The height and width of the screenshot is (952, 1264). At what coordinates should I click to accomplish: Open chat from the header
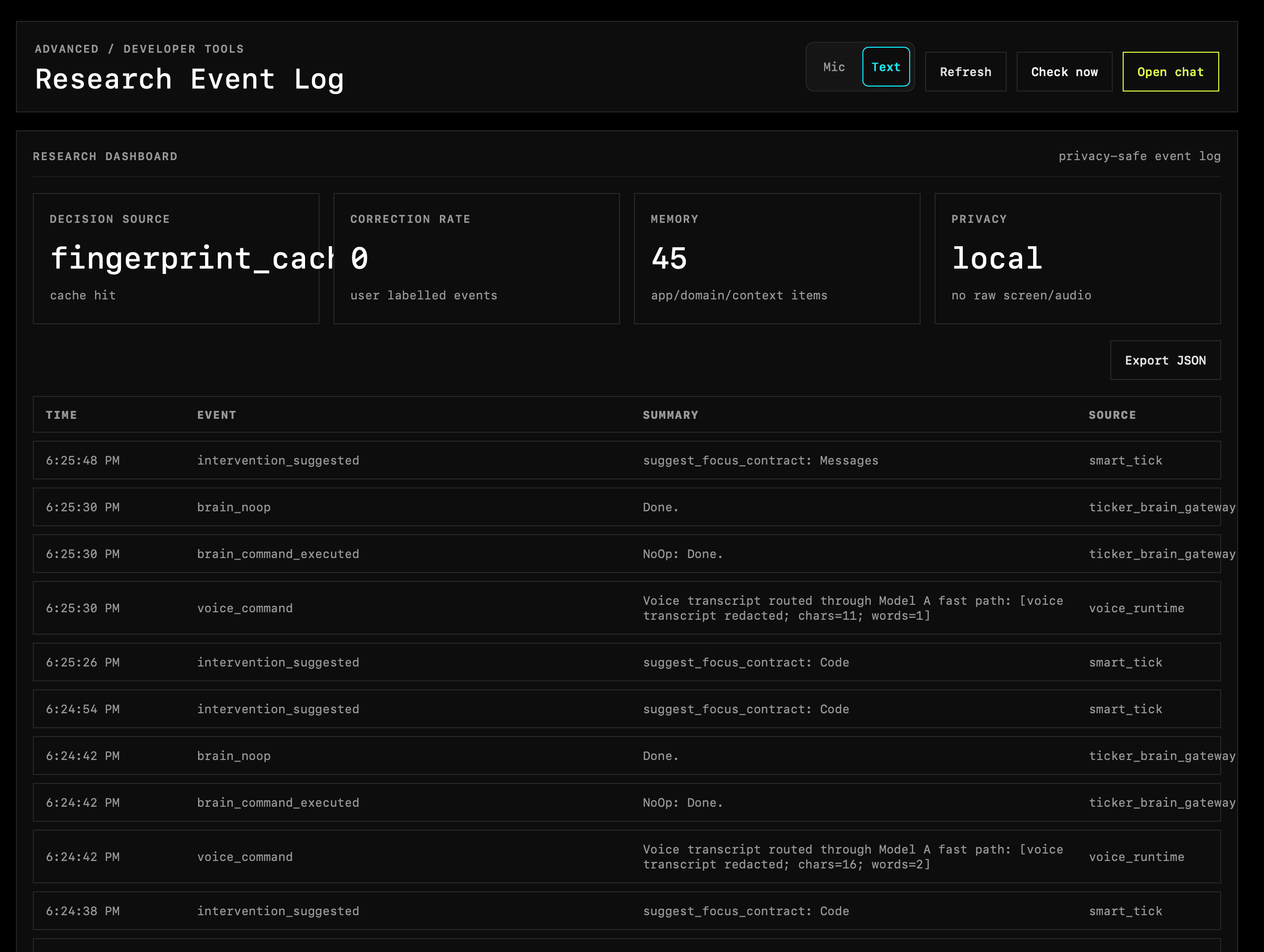[x=1170, y=72]
